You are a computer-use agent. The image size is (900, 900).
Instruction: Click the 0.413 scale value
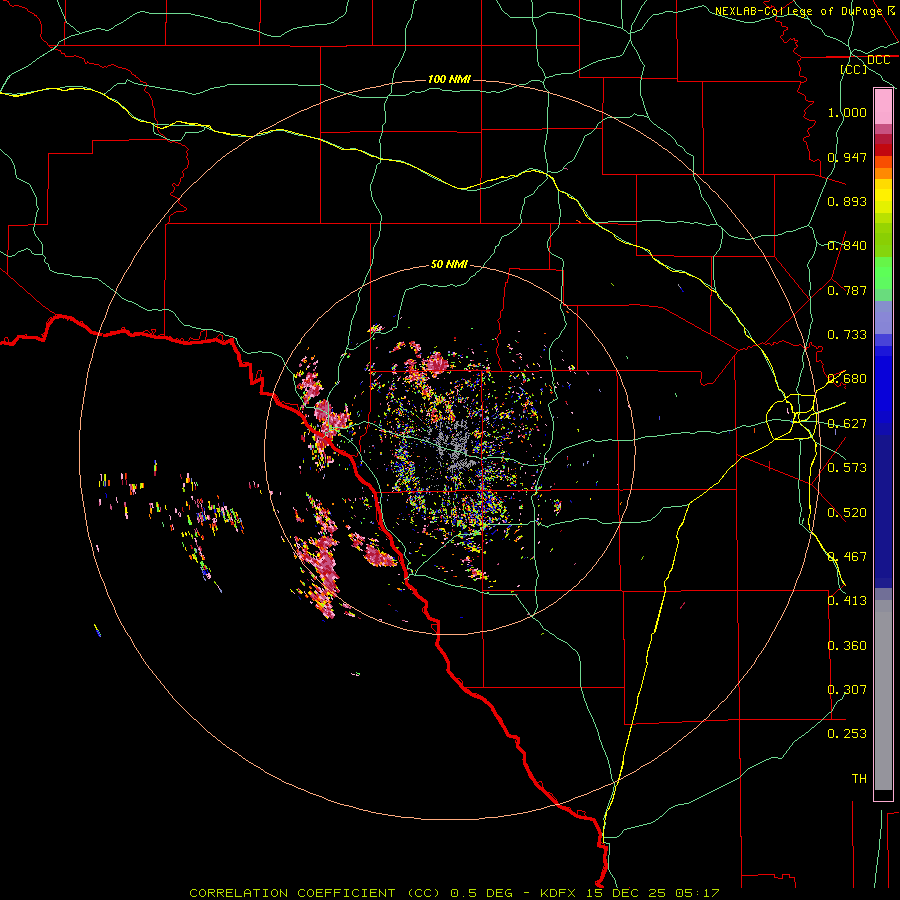847,601
